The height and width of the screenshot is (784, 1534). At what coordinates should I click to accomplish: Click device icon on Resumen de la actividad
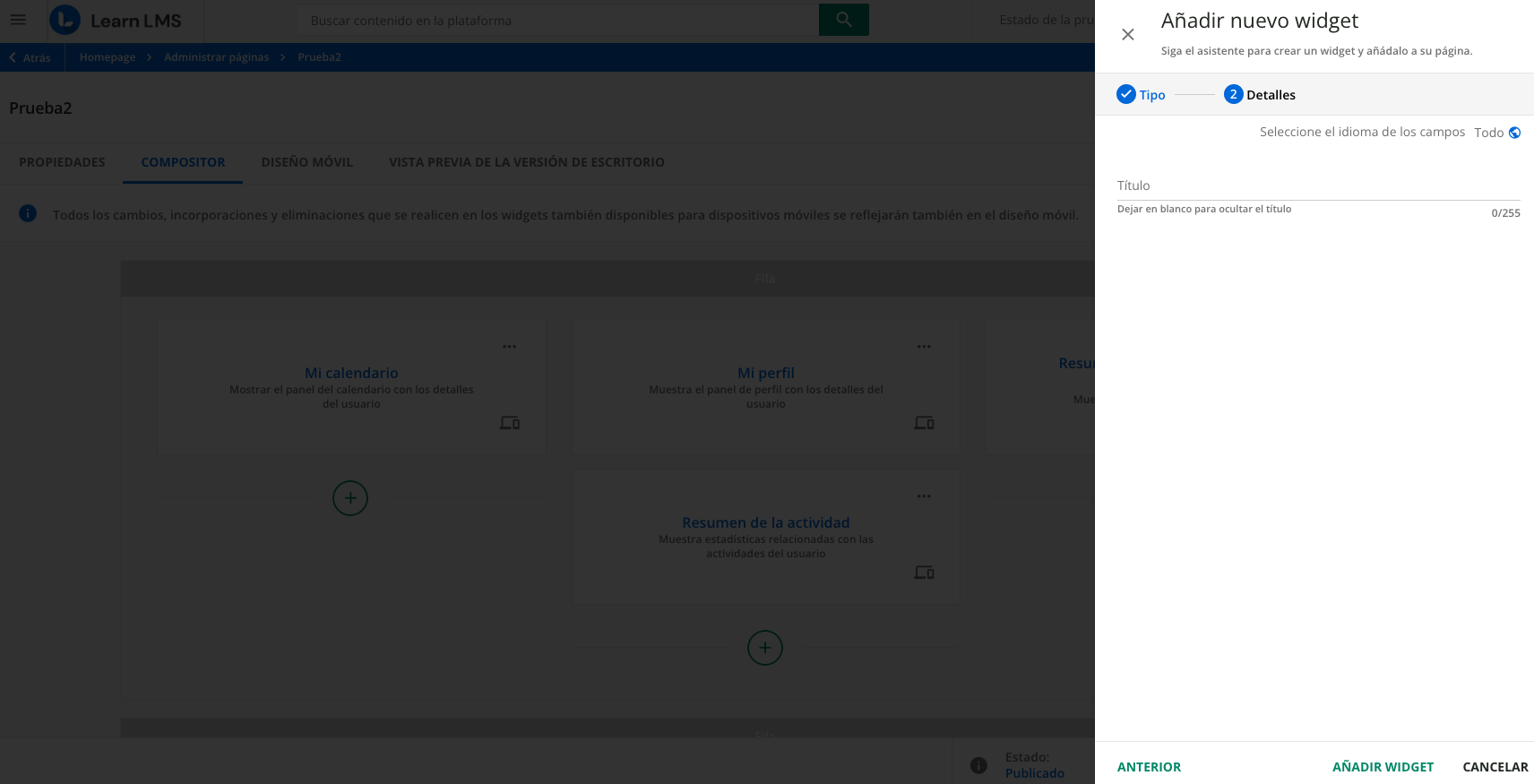click(925, 573)
